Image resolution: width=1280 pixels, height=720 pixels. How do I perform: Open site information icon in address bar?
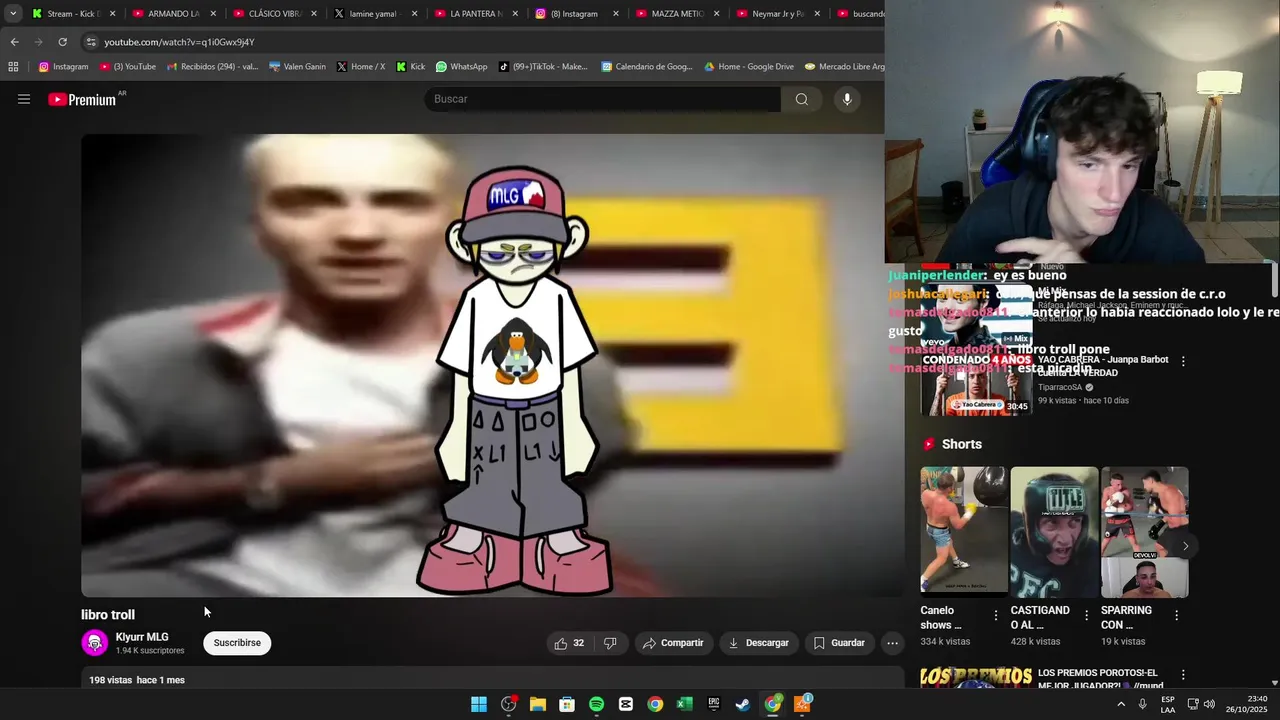pyautogui.click(x=91, y=42)
